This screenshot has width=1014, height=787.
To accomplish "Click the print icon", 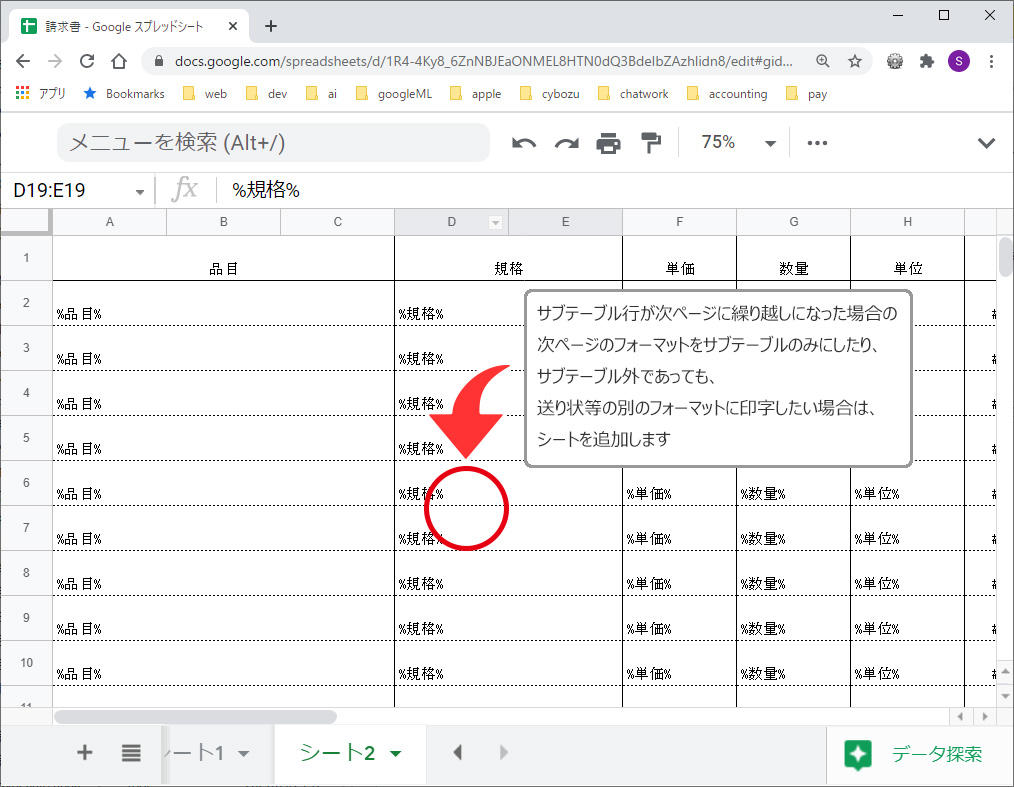I will pyautogui.click(x=608, y=143).
